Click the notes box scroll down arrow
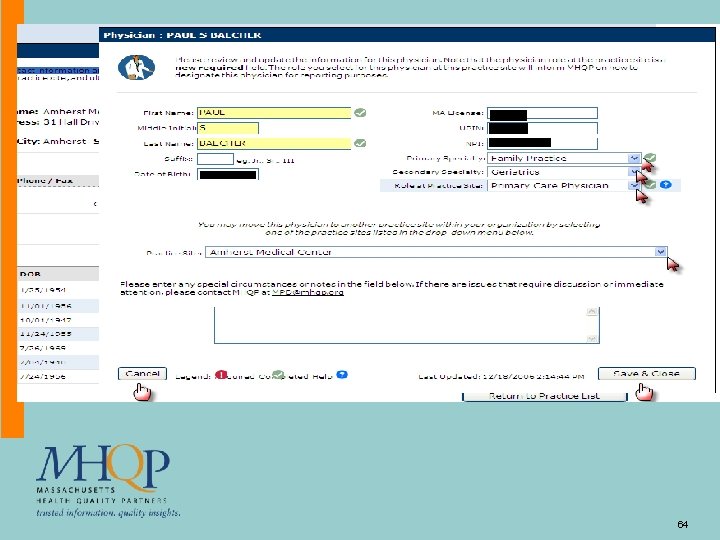Screen dimensions: 720x540 592,338
